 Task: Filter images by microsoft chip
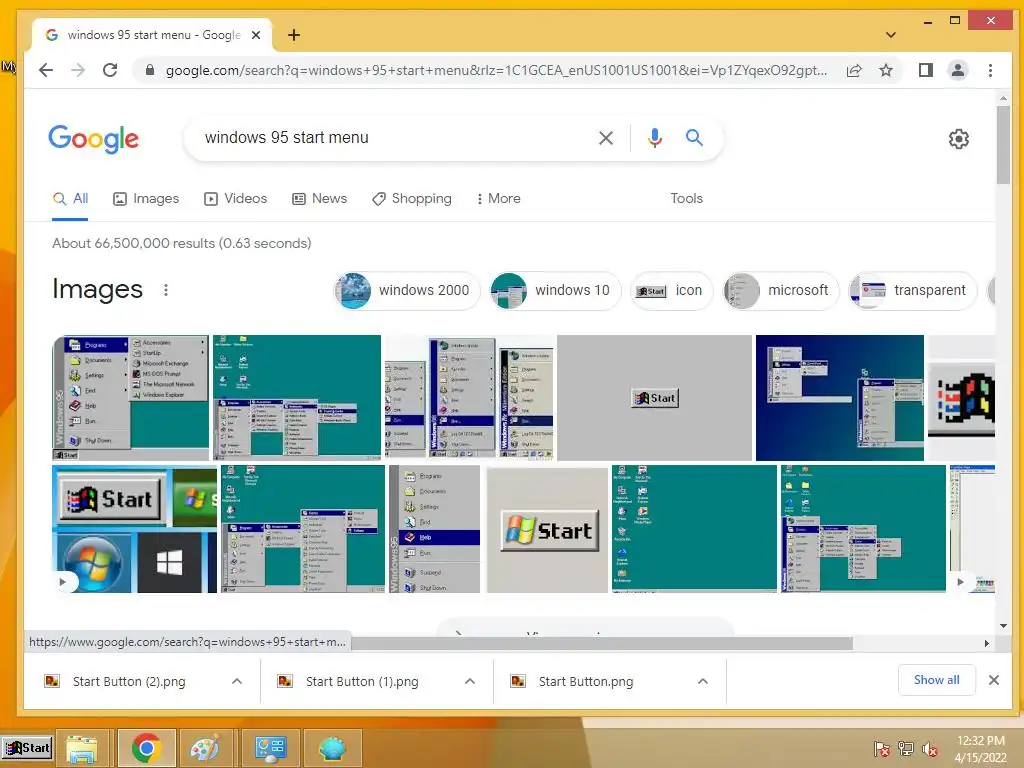(x=781, y=291)
